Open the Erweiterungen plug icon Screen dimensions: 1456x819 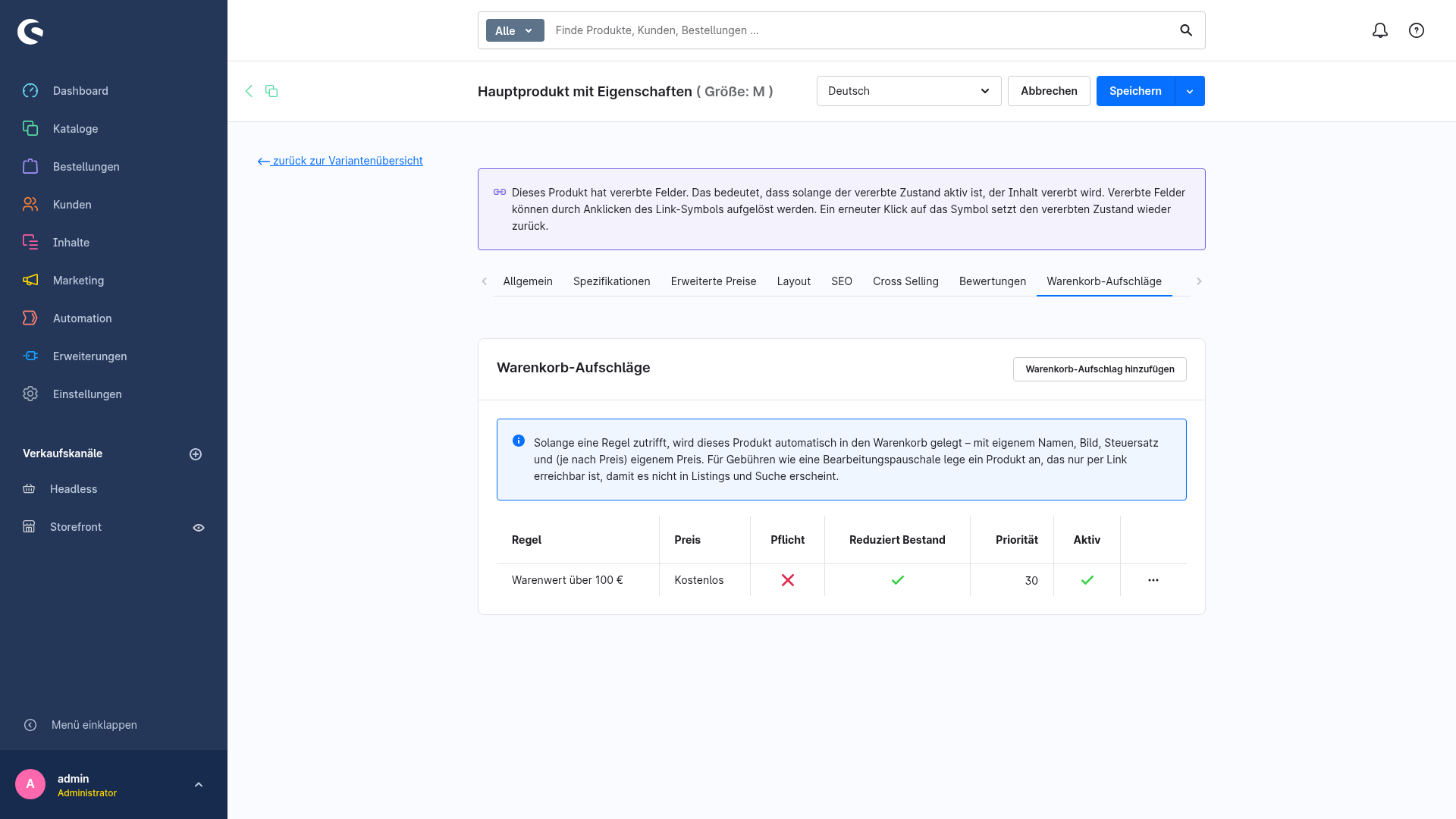tap(30, 356)
